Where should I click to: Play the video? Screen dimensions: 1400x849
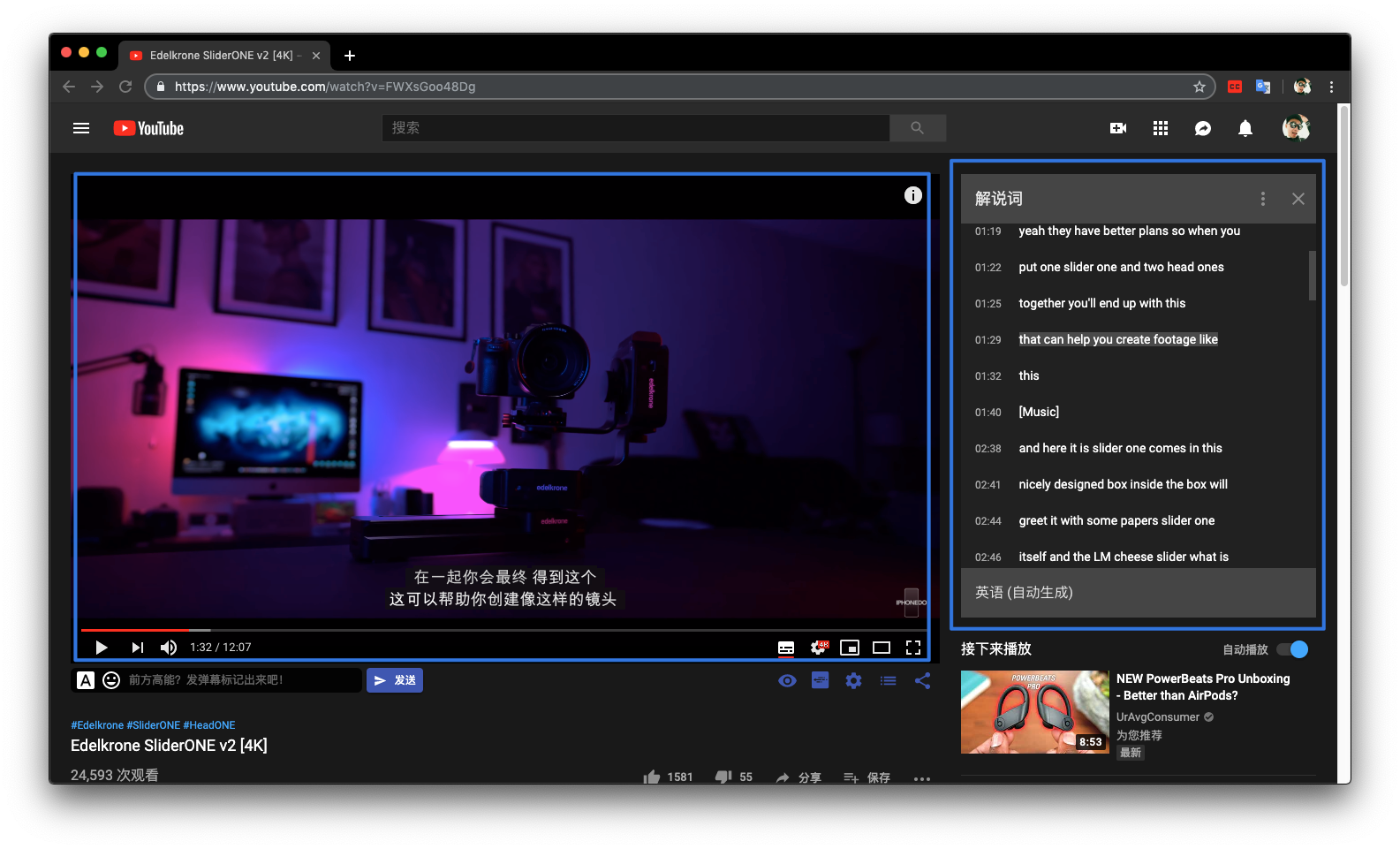coord(102,648)
